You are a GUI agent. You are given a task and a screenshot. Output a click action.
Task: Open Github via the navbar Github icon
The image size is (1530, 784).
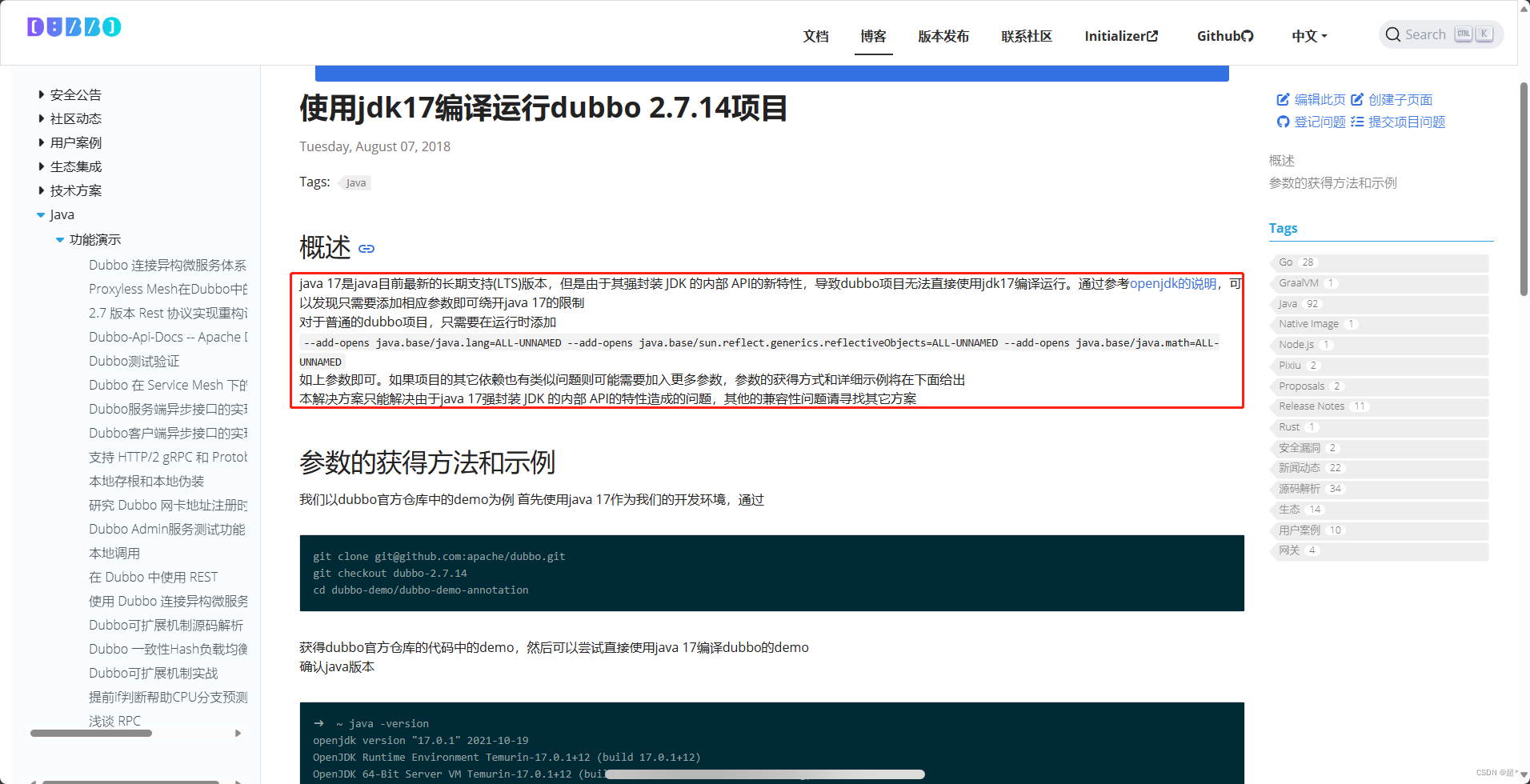tap(1247, 35)
